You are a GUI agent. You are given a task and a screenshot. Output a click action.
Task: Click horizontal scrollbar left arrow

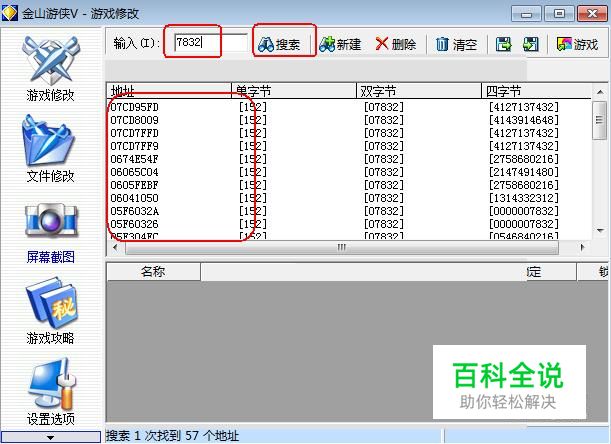point(115,247)
